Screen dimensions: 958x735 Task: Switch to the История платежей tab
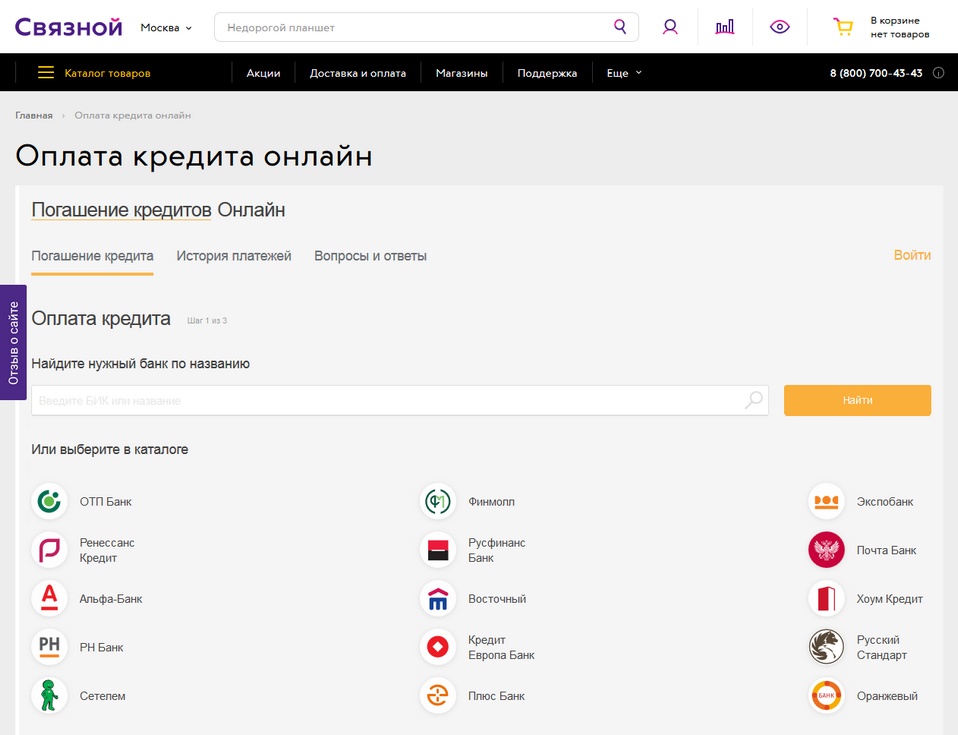[x=234, y=256]
